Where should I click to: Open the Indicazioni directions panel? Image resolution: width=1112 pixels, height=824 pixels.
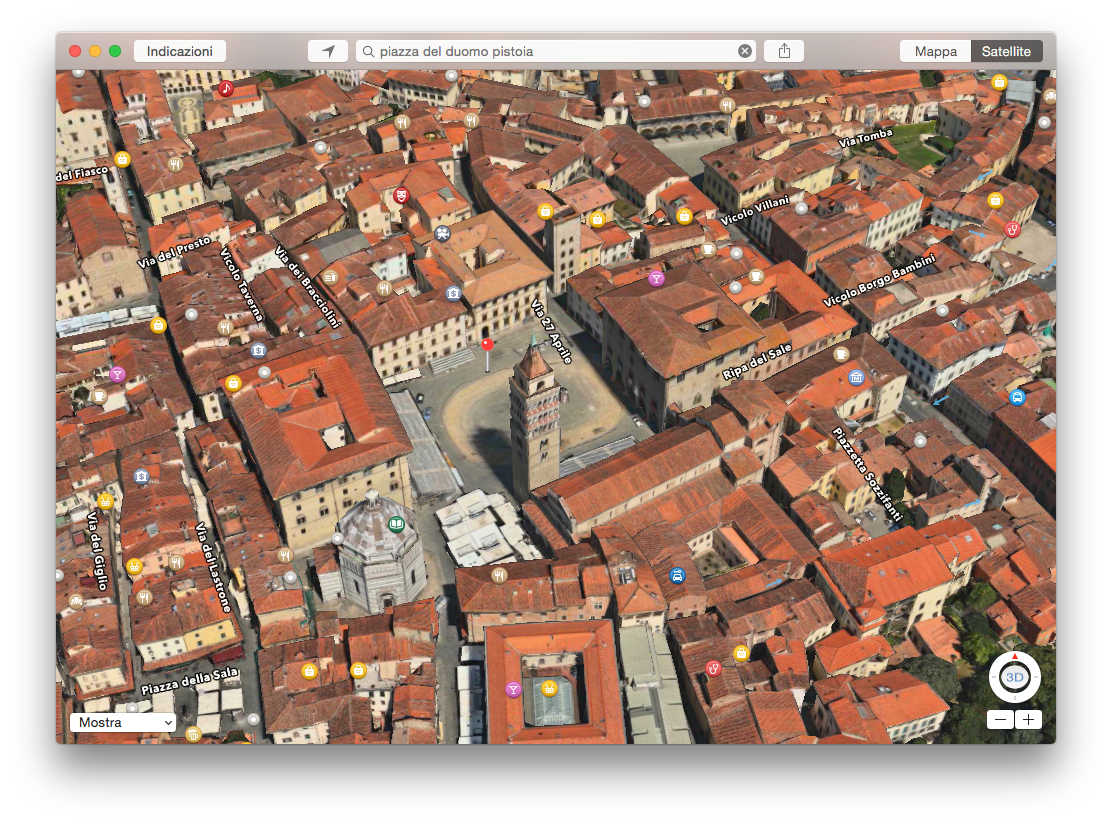tap(179, 51)
